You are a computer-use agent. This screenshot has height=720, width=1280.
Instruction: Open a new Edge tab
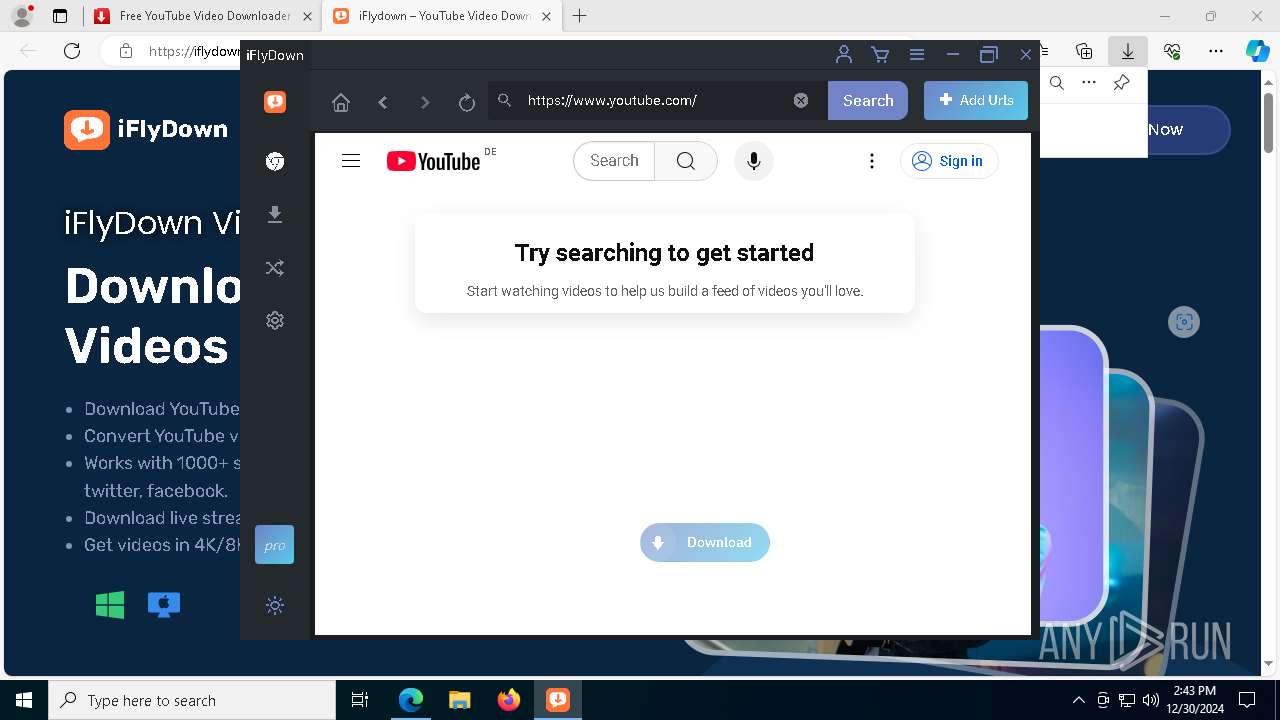(580, 16)
